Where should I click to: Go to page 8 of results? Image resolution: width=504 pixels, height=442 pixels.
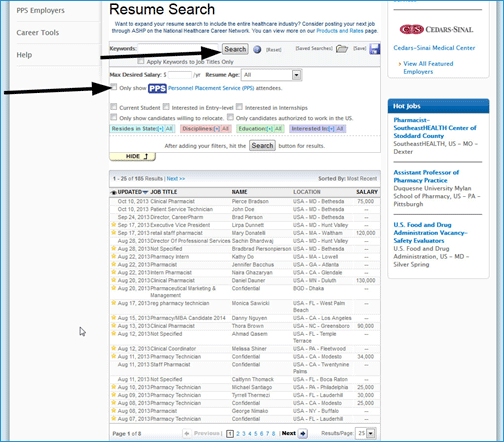(273, 434)
